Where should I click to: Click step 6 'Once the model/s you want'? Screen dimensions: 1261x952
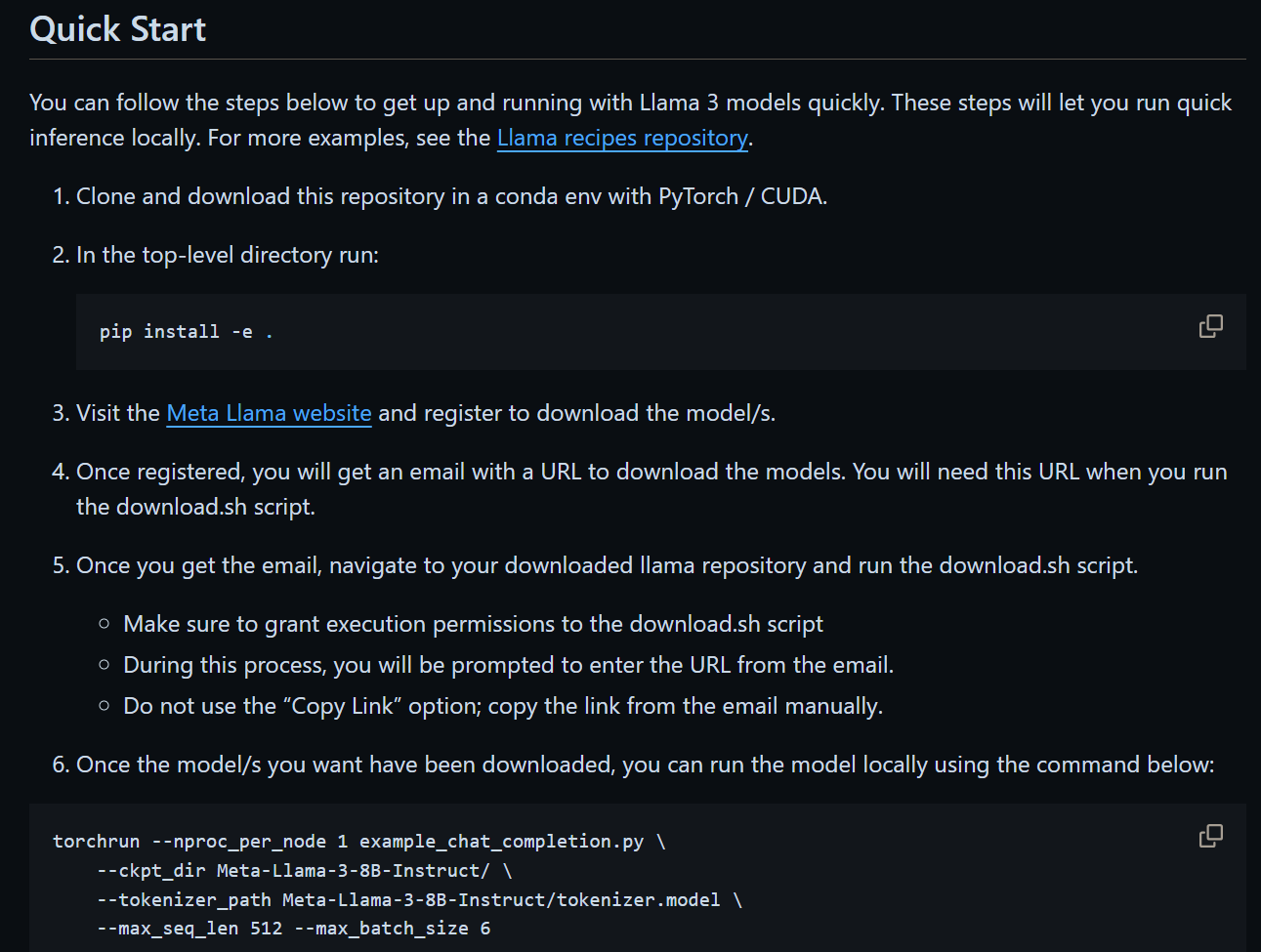point(645,765)
